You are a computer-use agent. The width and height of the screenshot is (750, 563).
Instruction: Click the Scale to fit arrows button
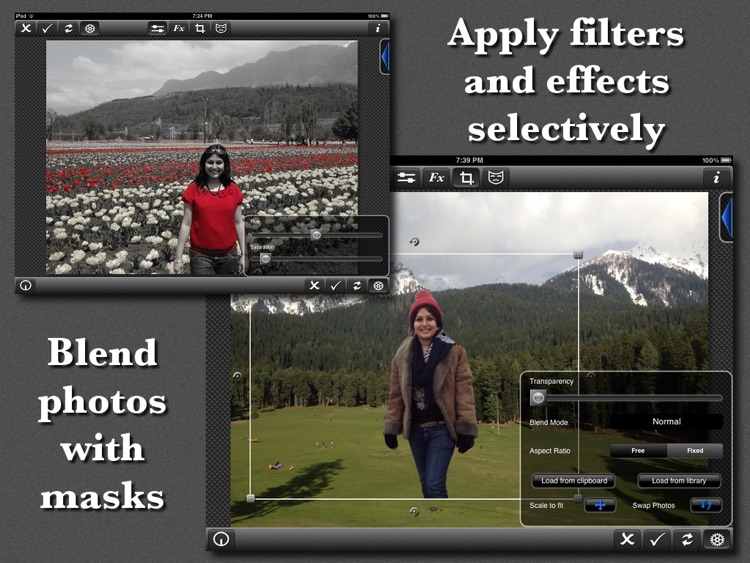600,505
